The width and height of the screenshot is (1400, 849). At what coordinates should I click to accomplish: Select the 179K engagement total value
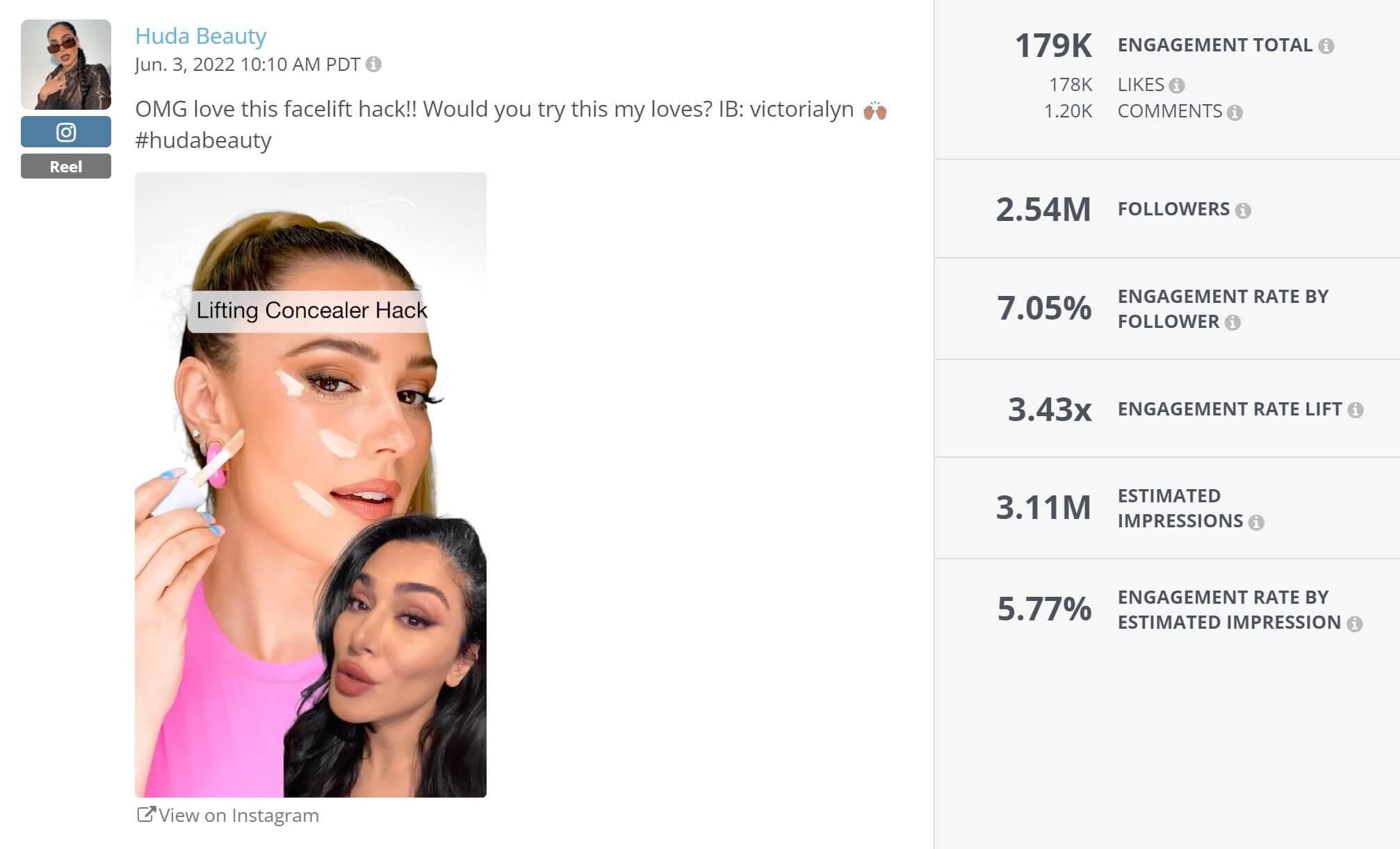1054,45
